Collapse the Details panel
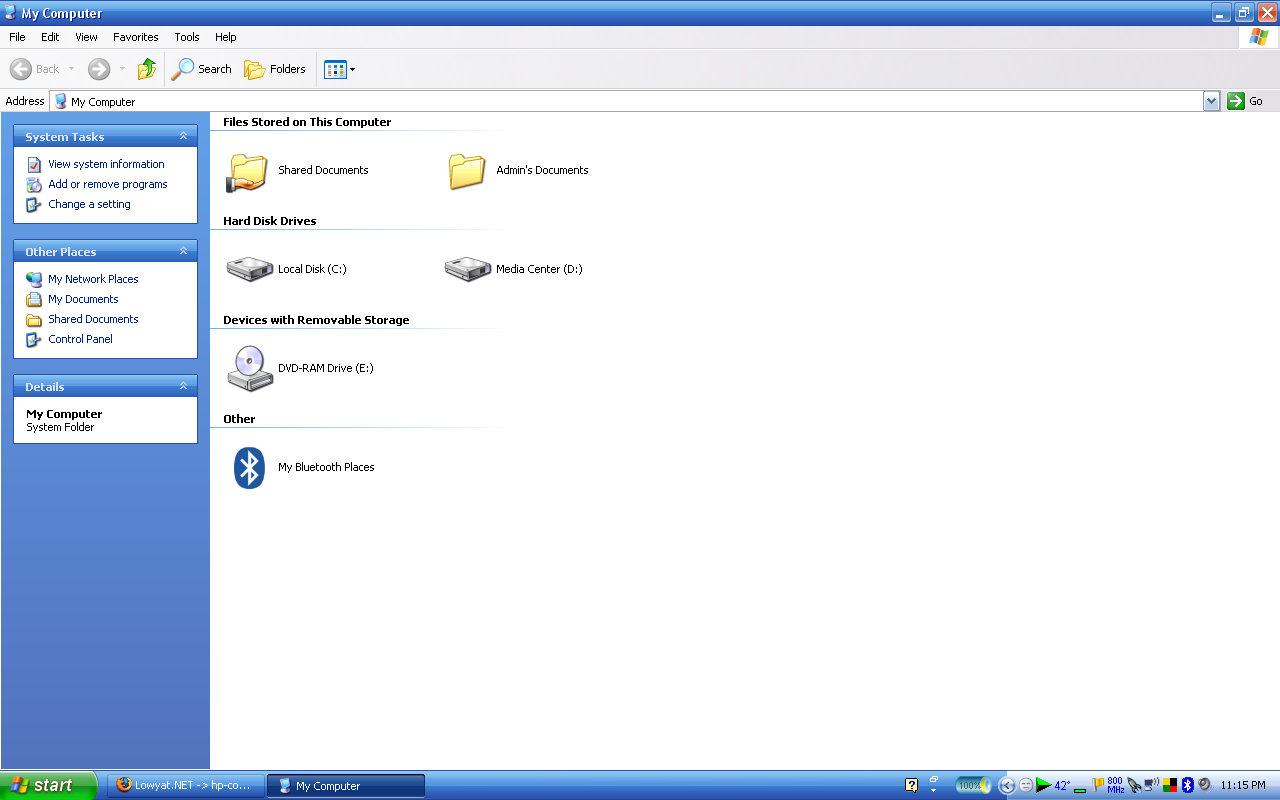 (183, 387)
